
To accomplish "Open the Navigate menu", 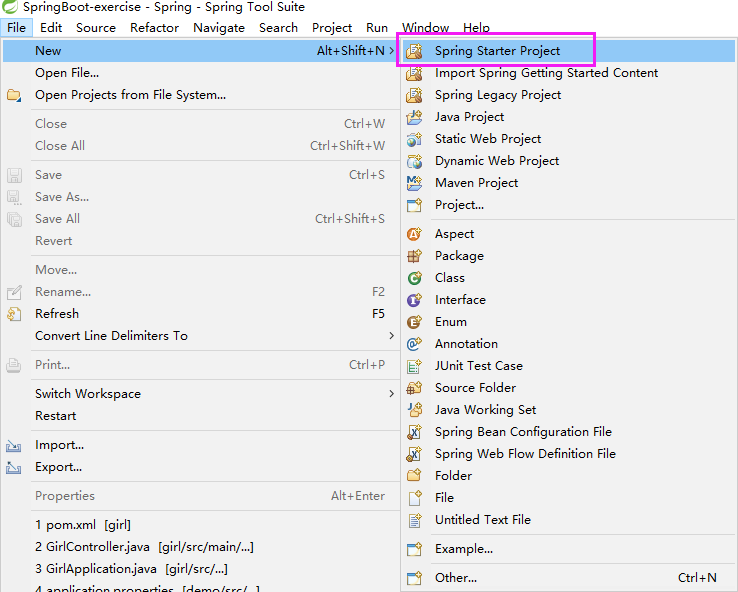I will click(219, 28).
